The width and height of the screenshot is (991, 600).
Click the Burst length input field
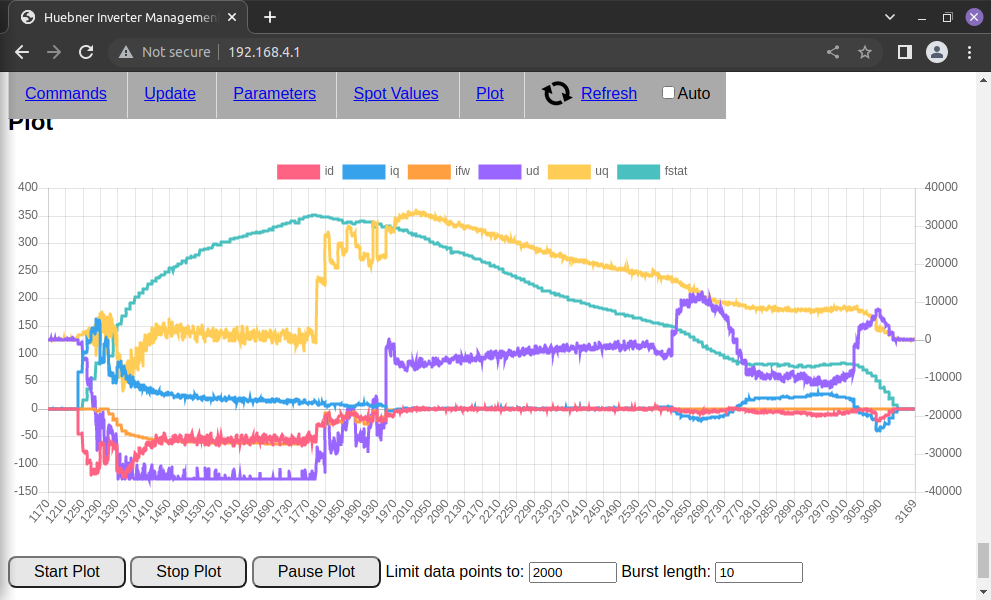(x=758, y=573)
